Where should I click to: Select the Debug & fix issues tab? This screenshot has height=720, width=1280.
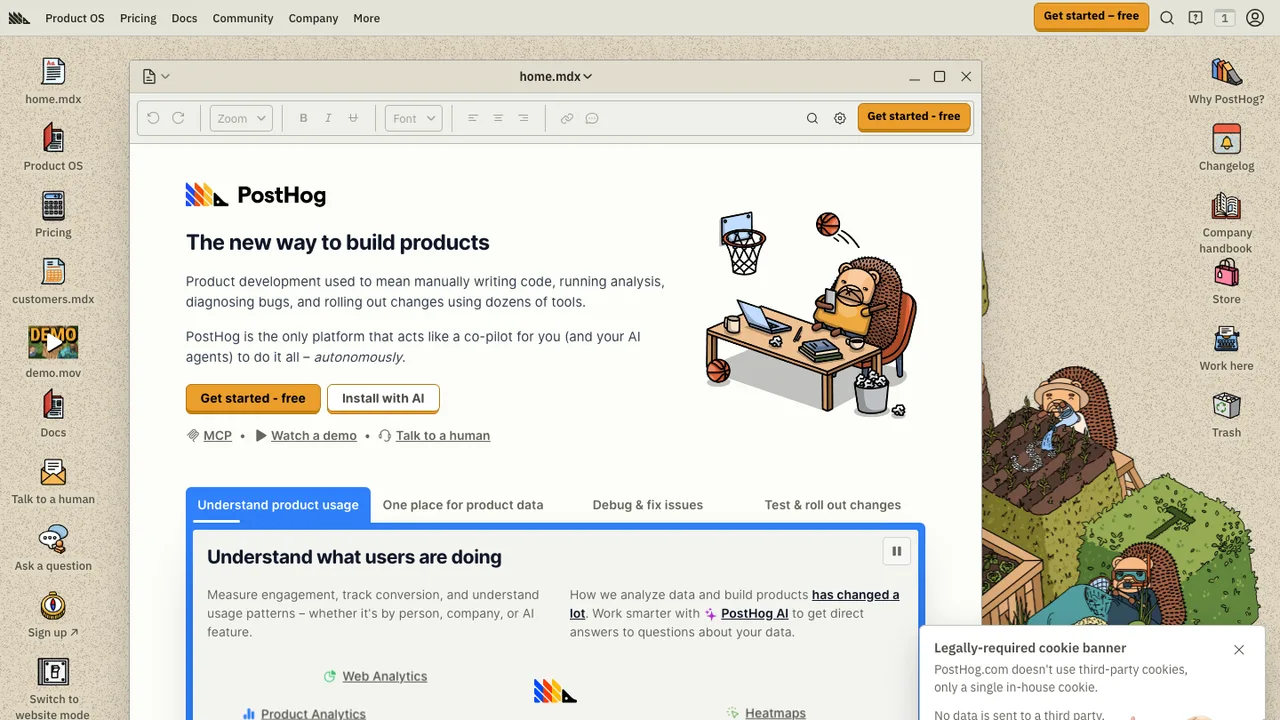648,505
